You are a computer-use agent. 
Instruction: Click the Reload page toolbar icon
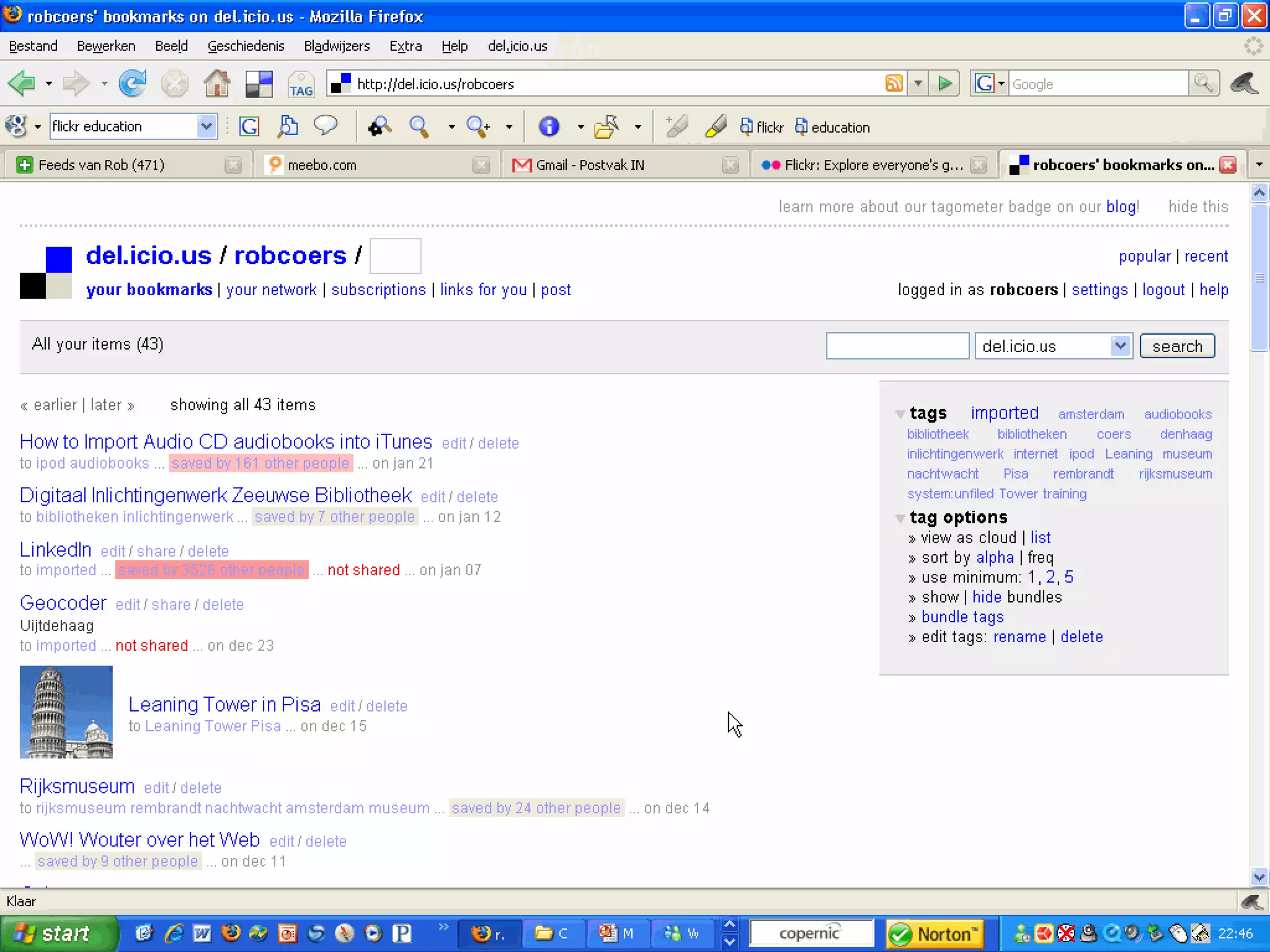[132, 83]
